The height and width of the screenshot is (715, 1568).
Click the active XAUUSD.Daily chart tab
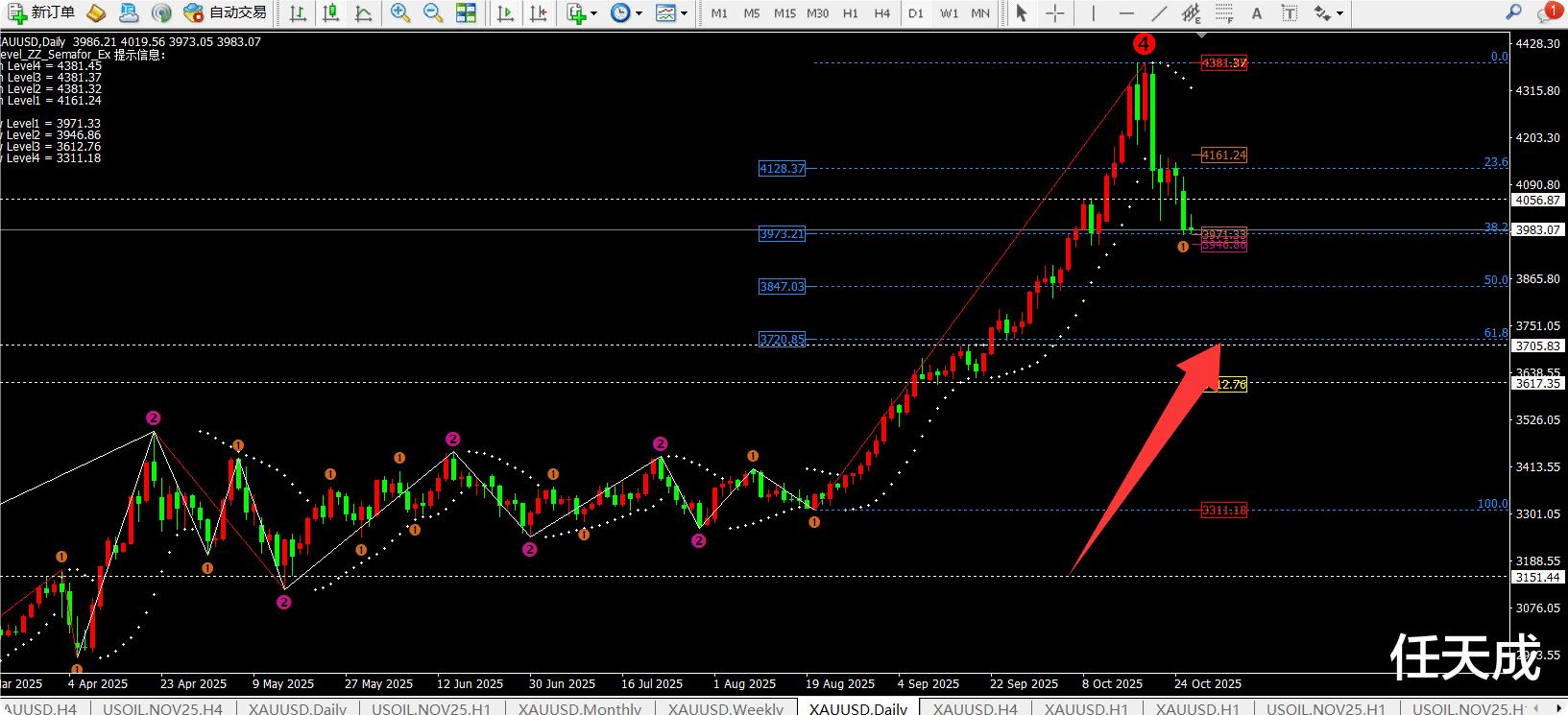click(858, 708)
